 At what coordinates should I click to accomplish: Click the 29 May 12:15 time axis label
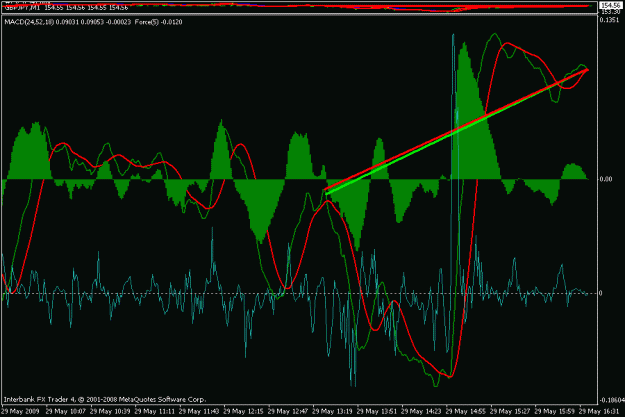coord(244,411)
